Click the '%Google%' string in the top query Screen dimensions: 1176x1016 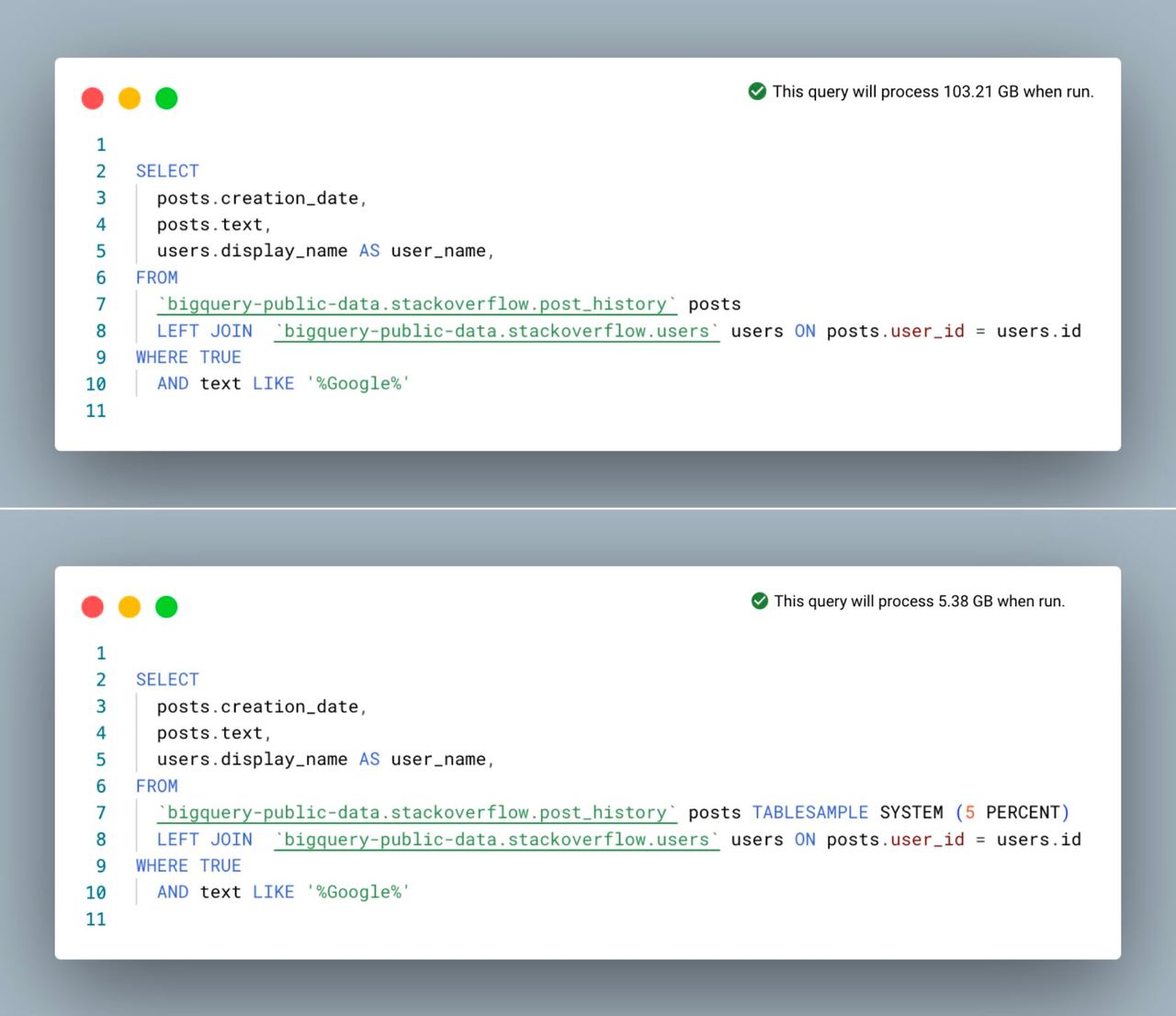tap(358, 384)
